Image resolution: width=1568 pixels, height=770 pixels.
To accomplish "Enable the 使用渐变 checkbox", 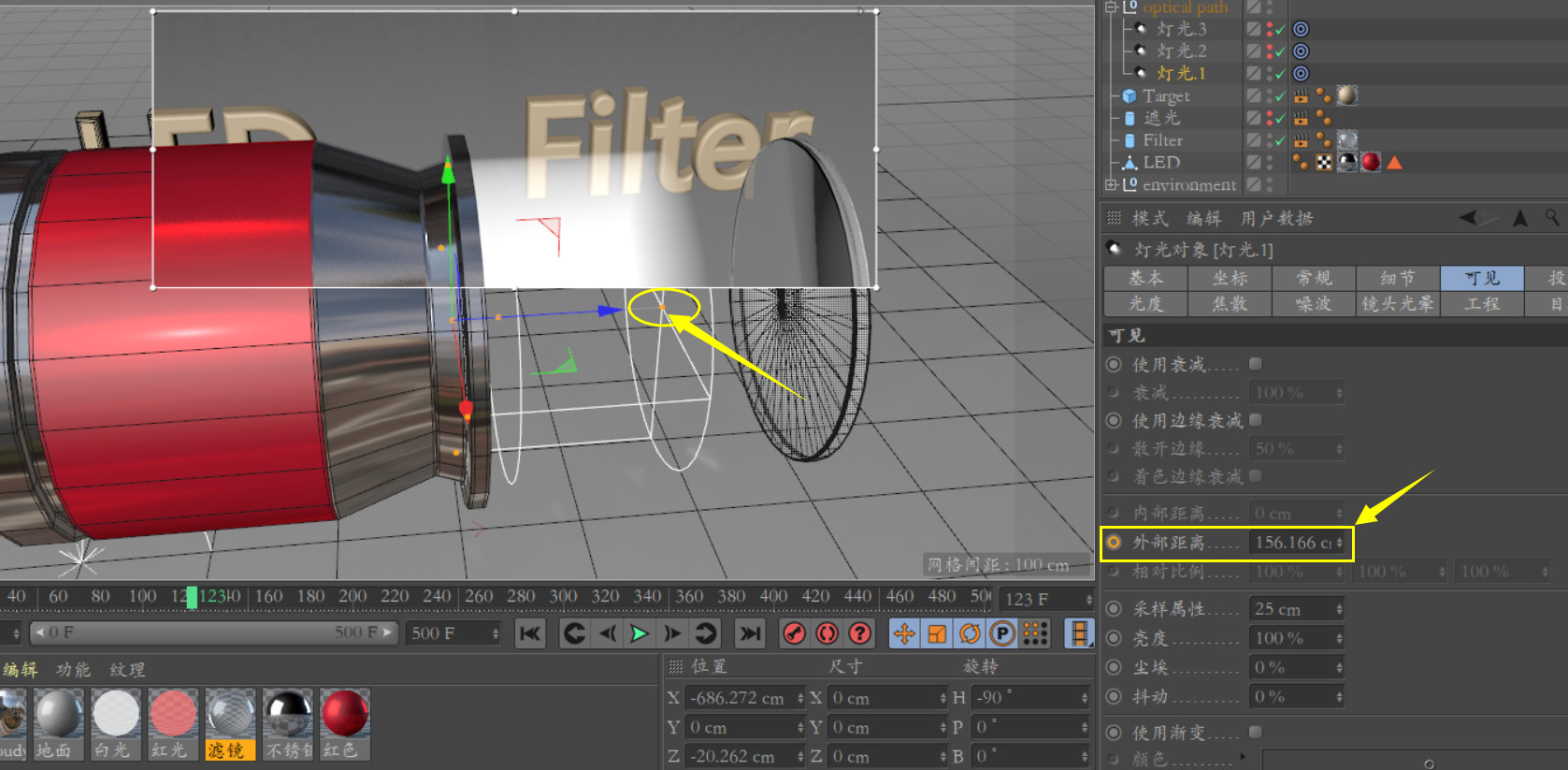I will [x=1256, y=731].
